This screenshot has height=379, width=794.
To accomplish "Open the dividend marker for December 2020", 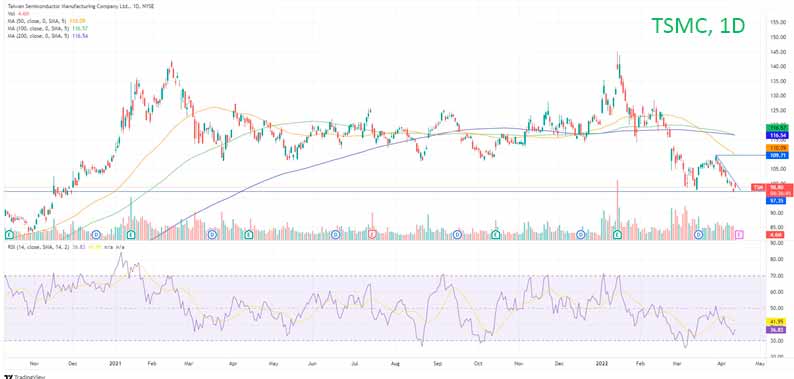I will (x=97, y=235).
